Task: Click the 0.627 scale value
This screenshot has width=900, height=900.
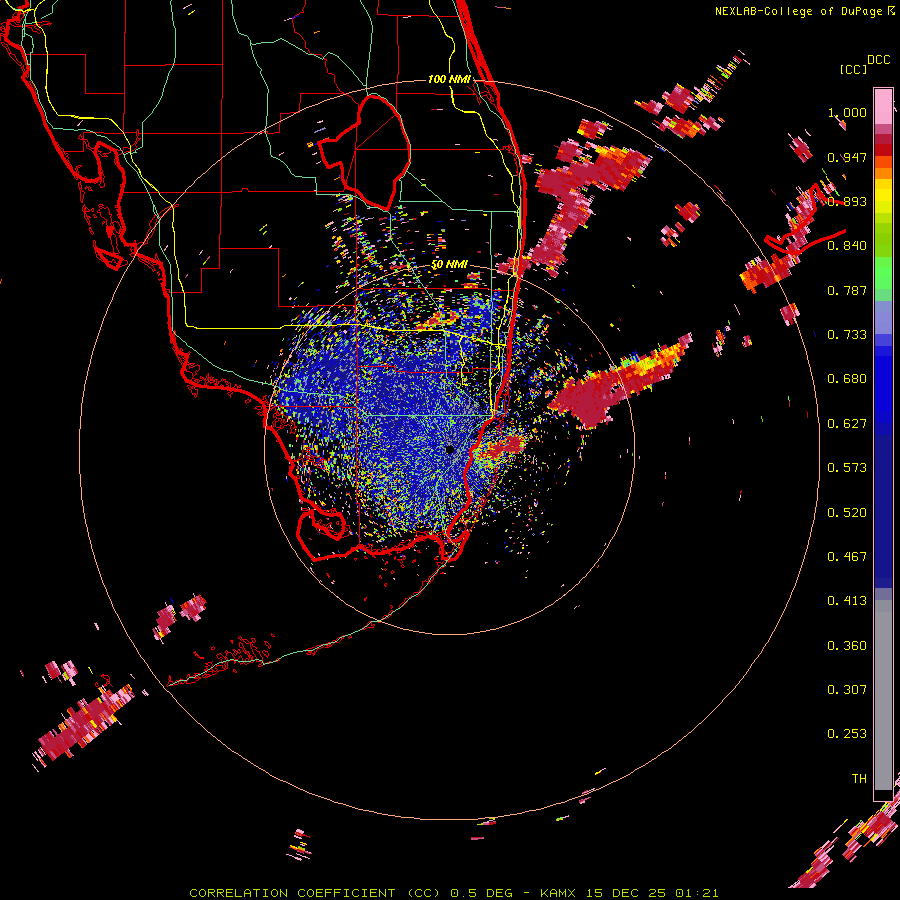Action: 847,424
